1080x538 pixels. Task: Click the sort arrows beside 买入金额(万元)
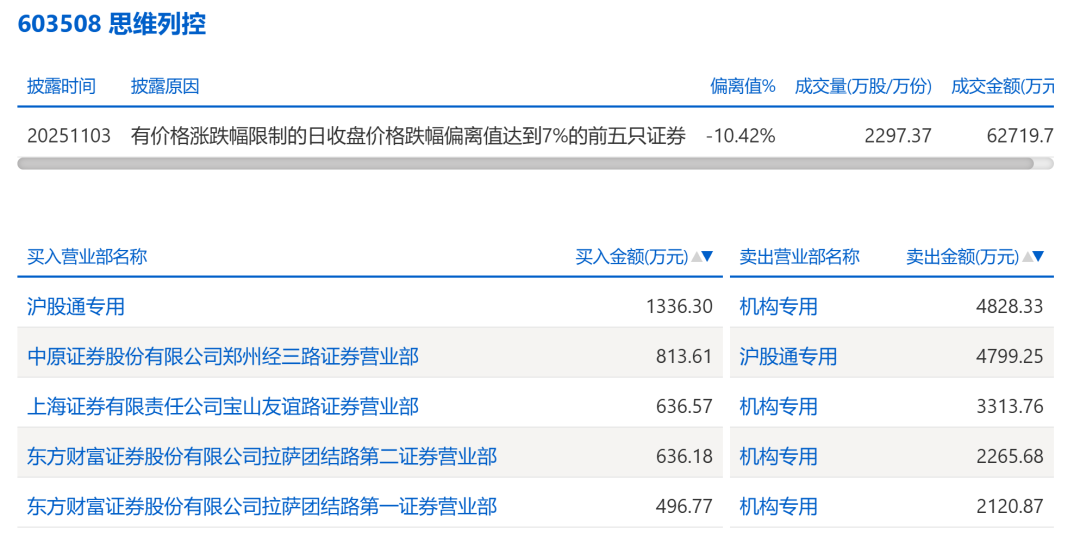[x=702, y=256]
